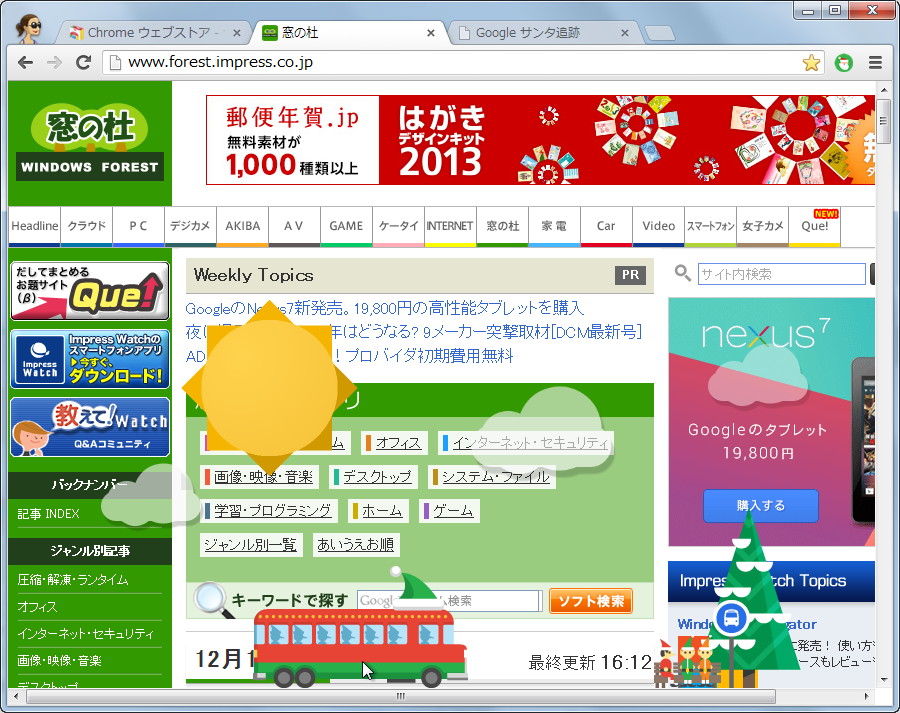
Task: Click the 窓の杜 Windows Forest logo
Action: pyautogui.click(x=90, y=143)
